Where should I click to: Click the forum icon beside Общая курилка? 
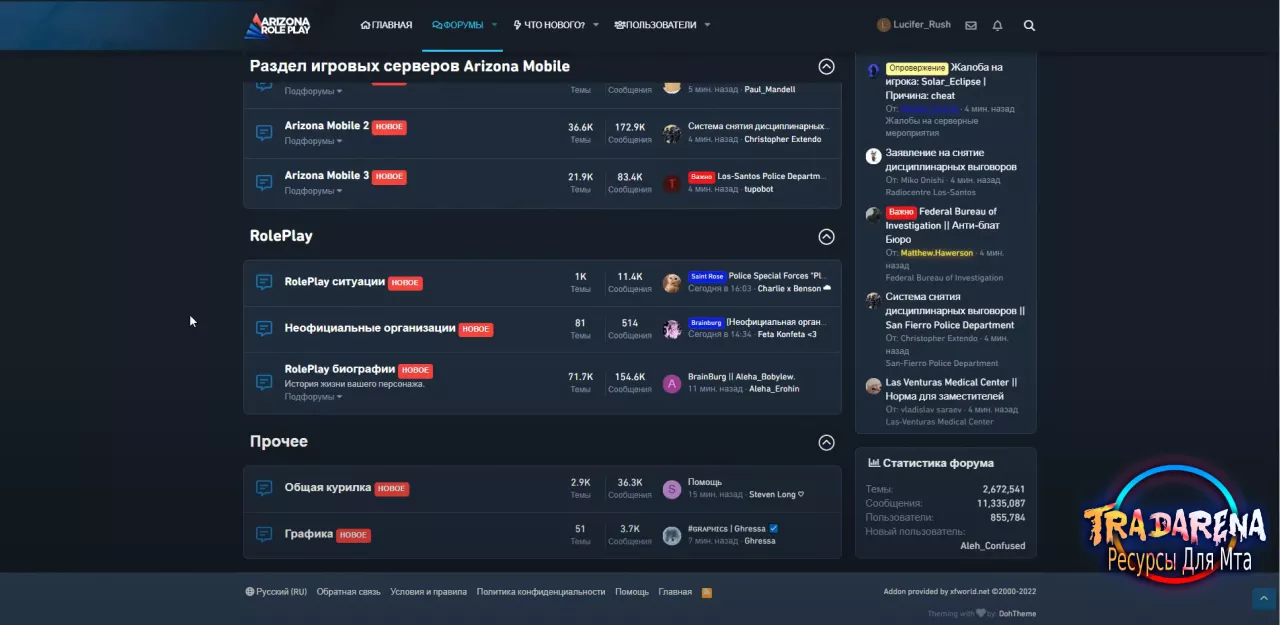[x=264, y=488]
